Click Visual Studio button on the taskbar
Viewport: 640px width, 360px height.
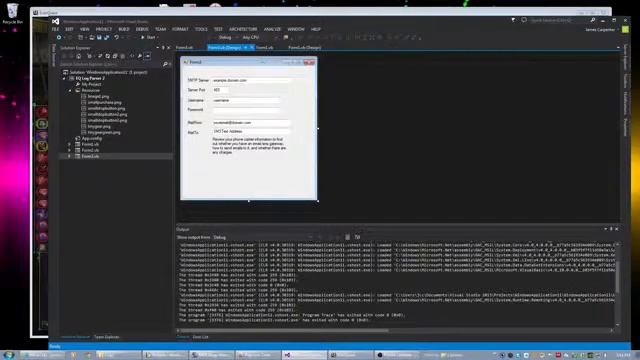(x=304, y=355)
